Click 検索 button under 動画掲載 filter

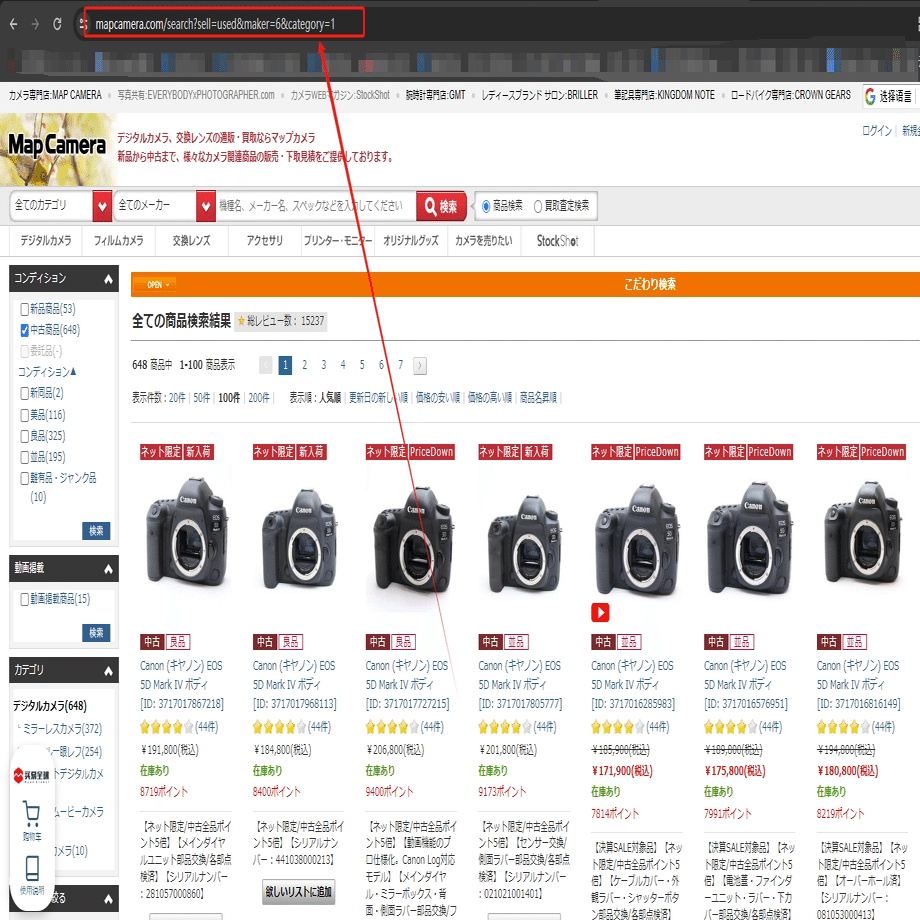point(96,633)
